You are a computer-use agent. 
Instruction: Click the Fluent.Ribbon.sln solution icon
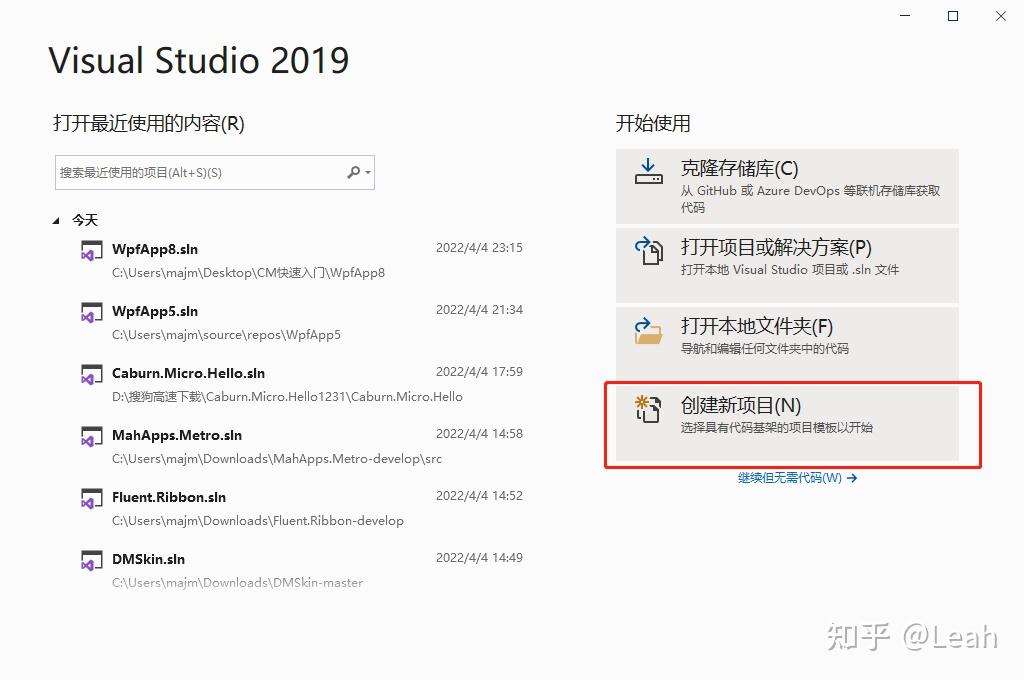point(91,498)
